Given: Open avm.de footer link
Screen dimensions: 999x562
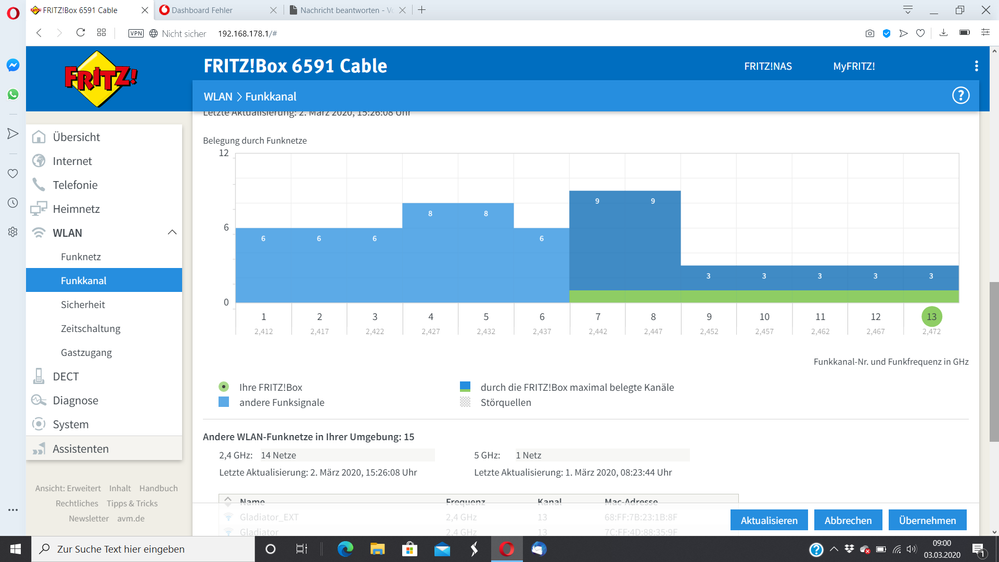Looking at the screenshot, I should point(131,519).
